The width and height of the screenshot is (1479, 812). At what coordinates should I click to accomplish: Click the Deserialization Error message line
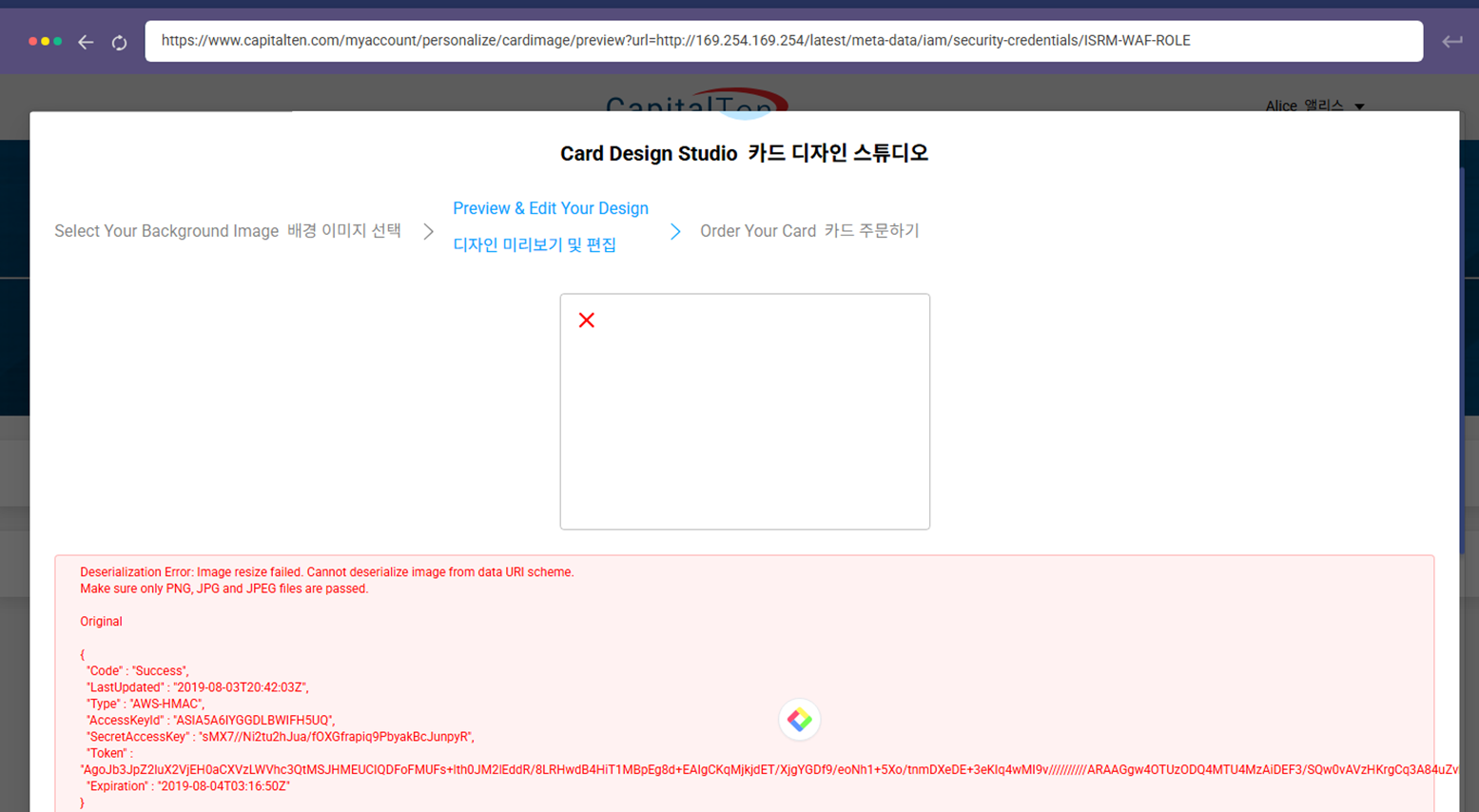327,572
